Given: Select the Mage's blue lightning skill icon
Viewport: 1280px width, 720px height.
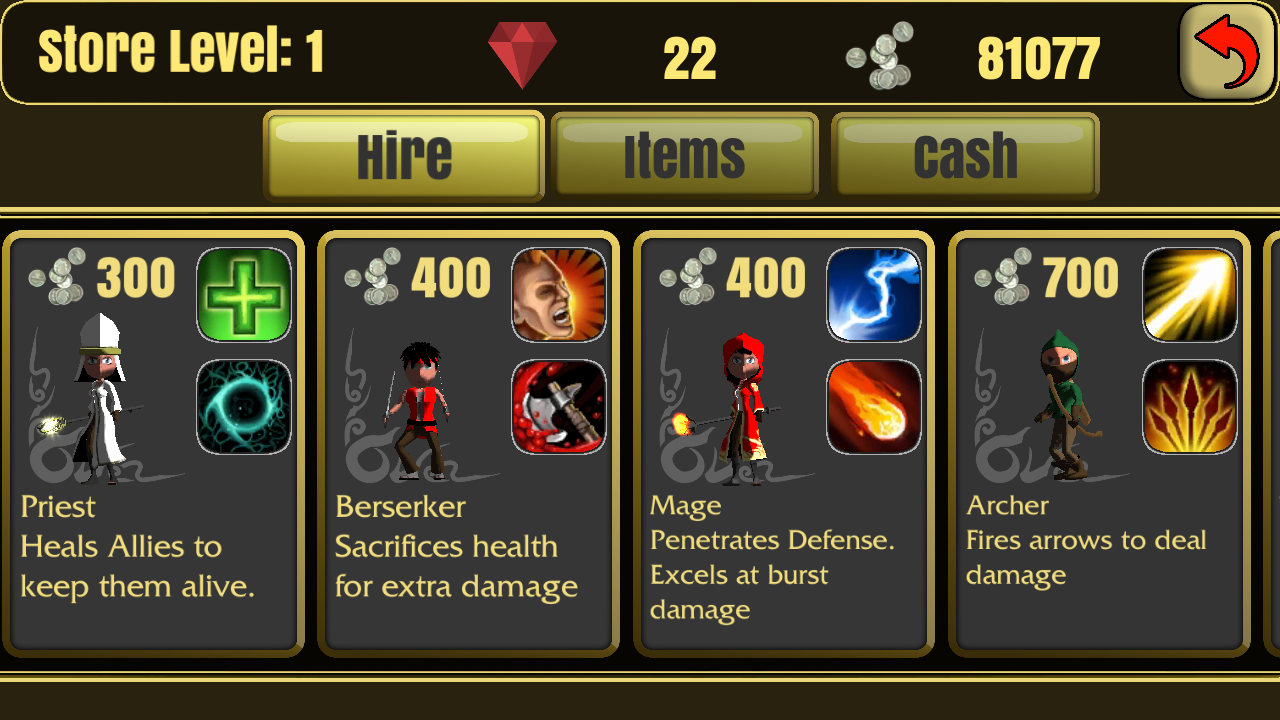Looking at the screenshot, I should click(874, 295).
